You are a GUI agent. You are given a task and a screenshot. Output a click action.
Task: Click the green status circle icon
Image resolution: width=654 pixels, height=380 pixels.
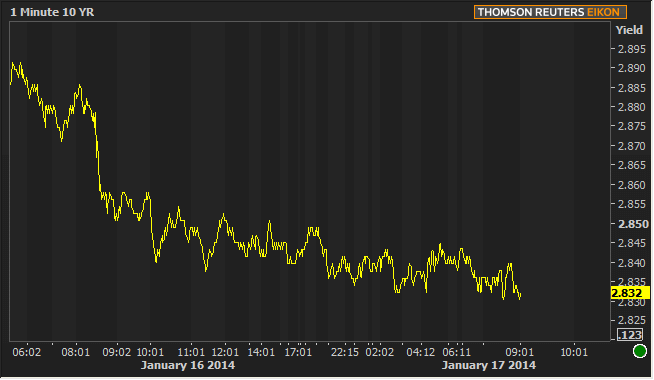[640, 351]
